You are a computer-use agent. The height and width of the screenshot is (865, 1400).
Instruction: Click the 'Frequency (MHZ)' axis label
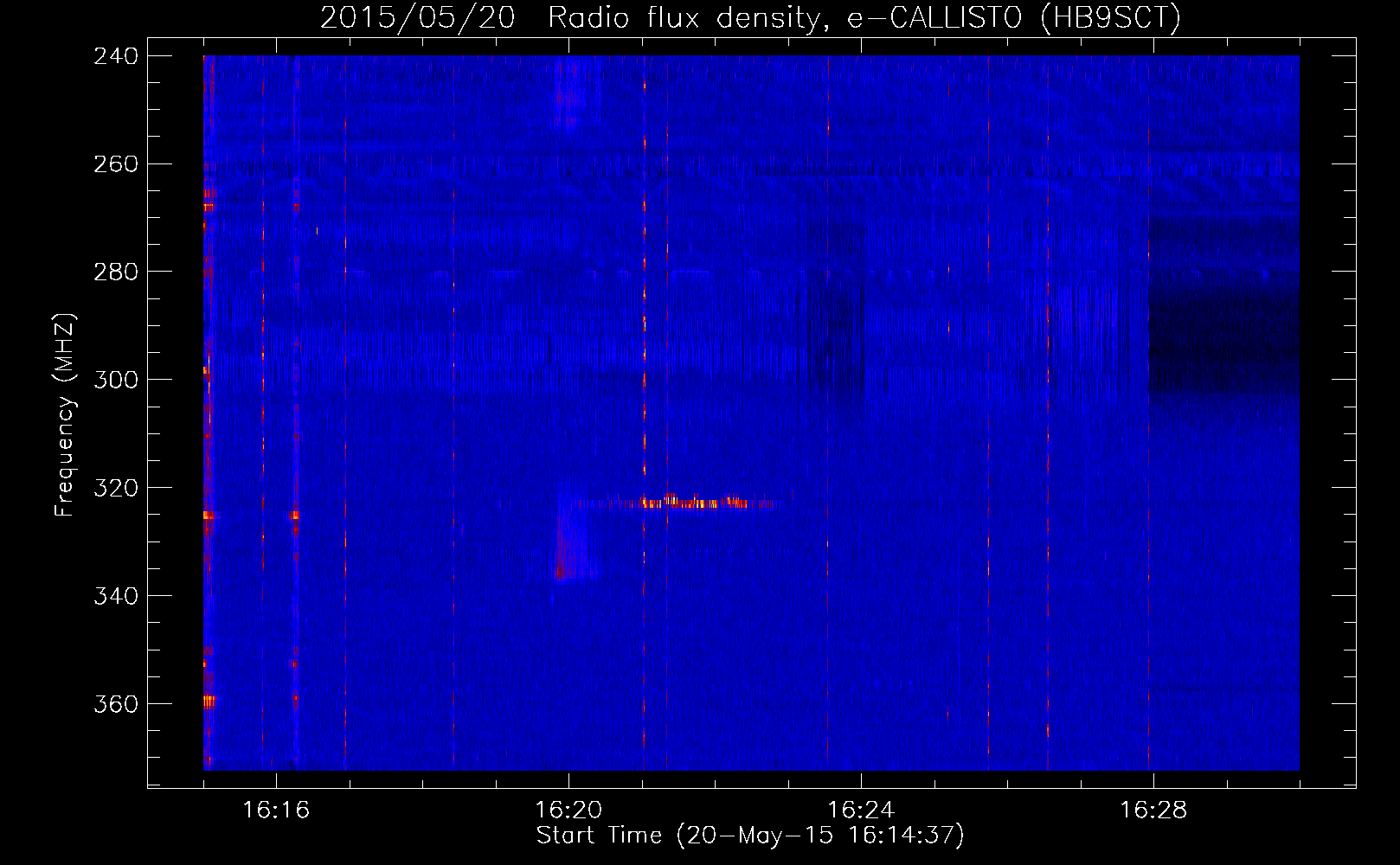65,415
